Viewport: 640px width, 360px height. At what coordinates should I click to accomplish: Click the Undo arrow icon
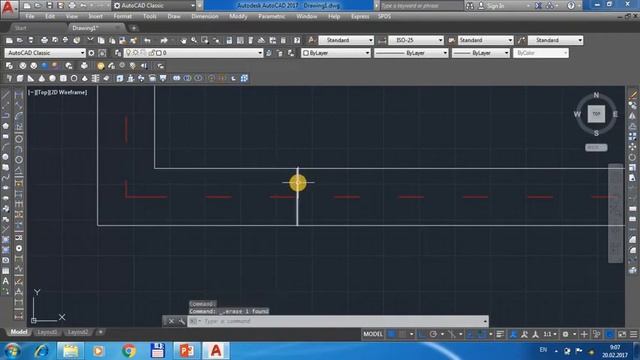[147, 40]
